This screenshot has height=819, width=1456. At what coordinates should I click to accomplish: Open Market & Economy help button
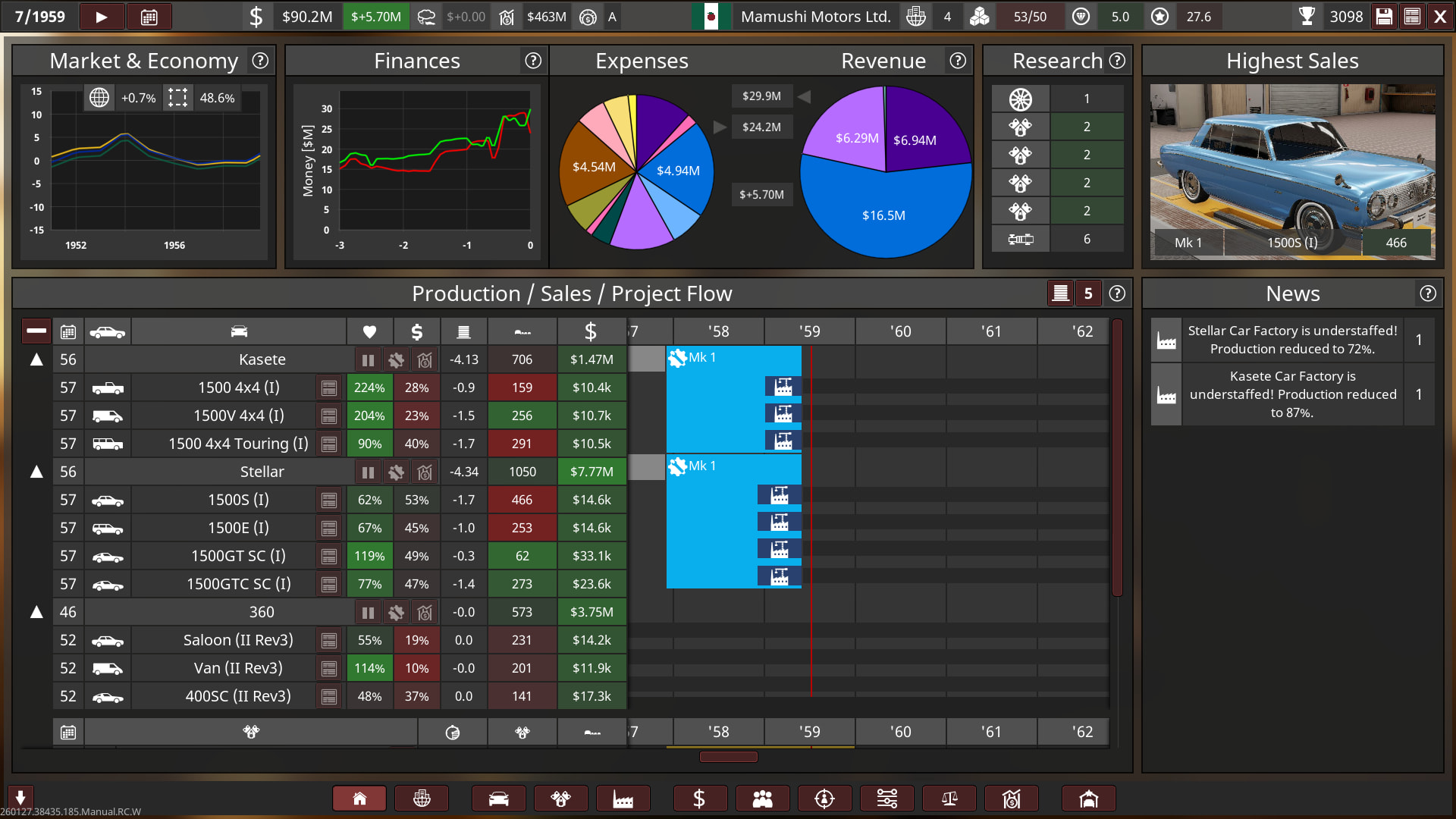click(x=260, y=61)
